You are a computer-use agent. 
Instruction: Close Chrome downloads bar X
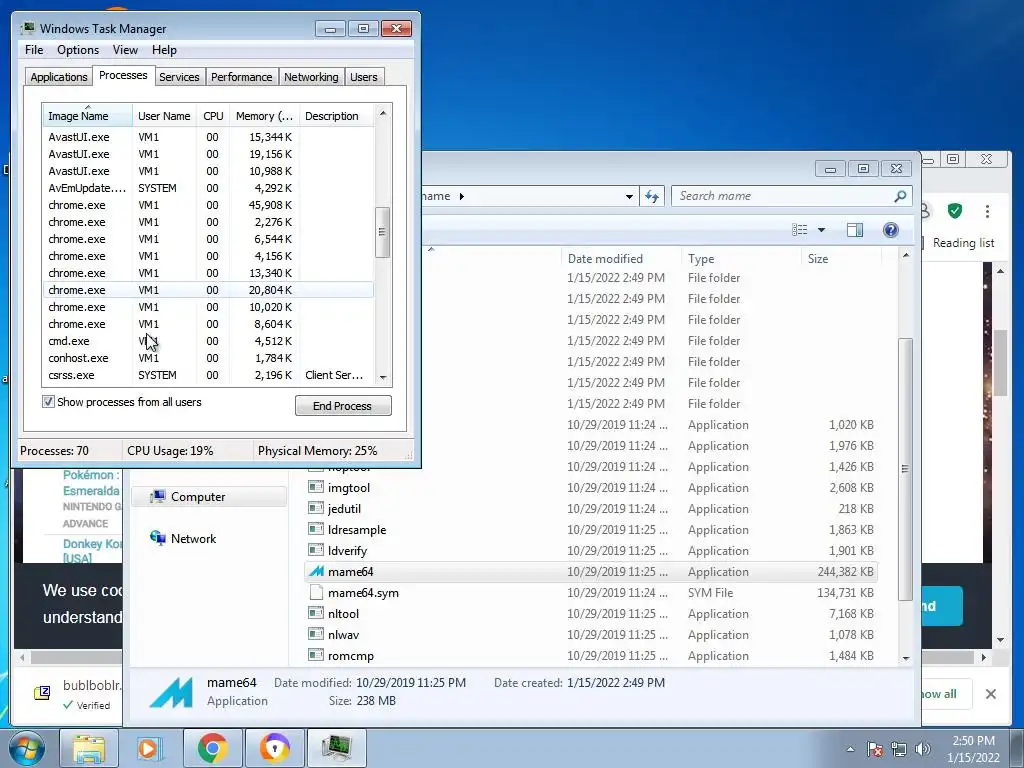(x=991, y=694)
